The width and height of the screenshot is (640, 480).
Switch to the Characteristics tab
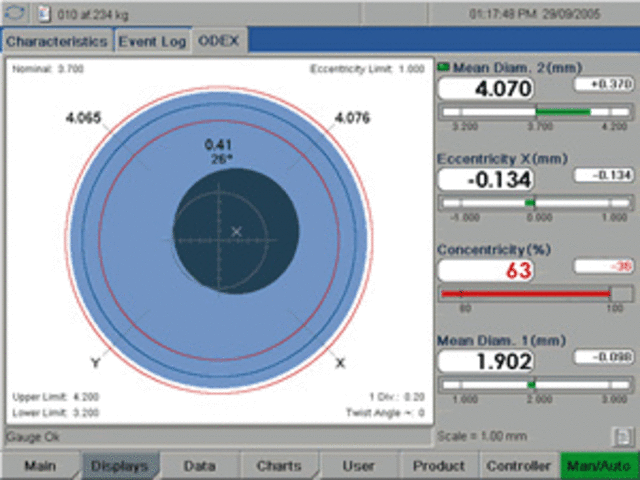[57, 42]
